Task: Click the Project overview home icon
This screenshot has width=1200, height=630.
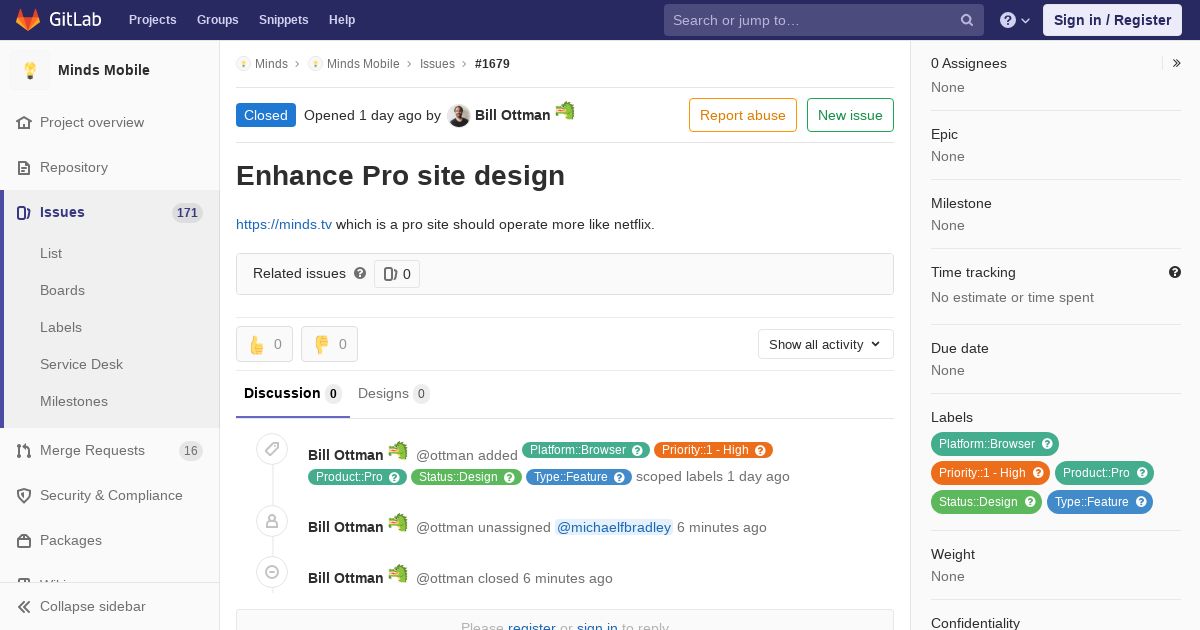Action: point(24,122)
